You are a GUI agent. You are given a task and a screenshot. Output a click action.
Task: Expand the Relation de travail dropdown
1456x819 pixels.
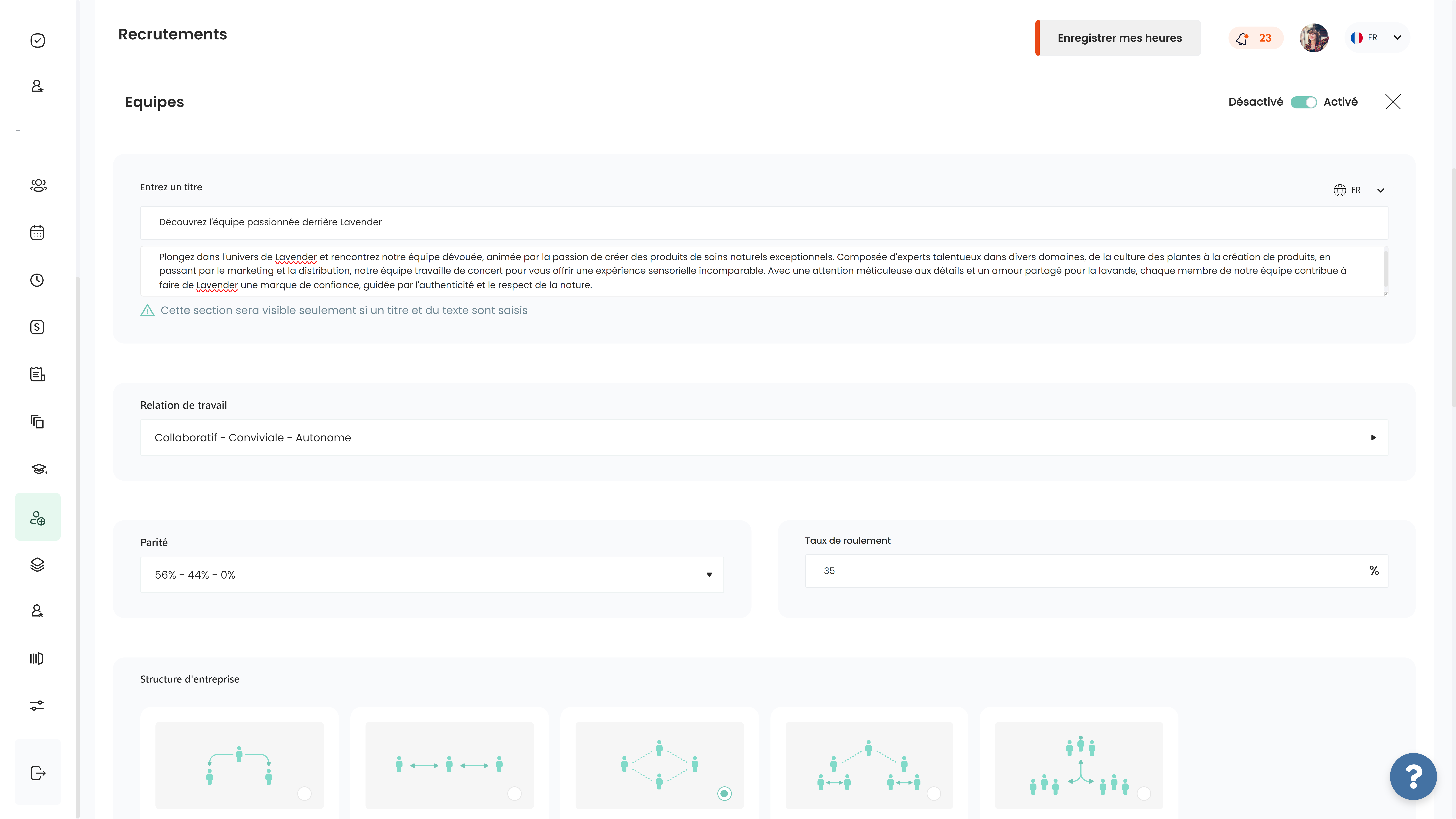coord(764,438)
